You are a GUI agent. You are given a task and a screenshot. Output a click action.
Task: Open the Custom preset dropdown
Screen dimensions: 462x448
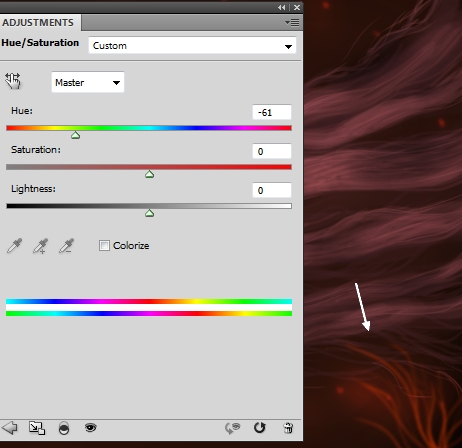point(192,46)
